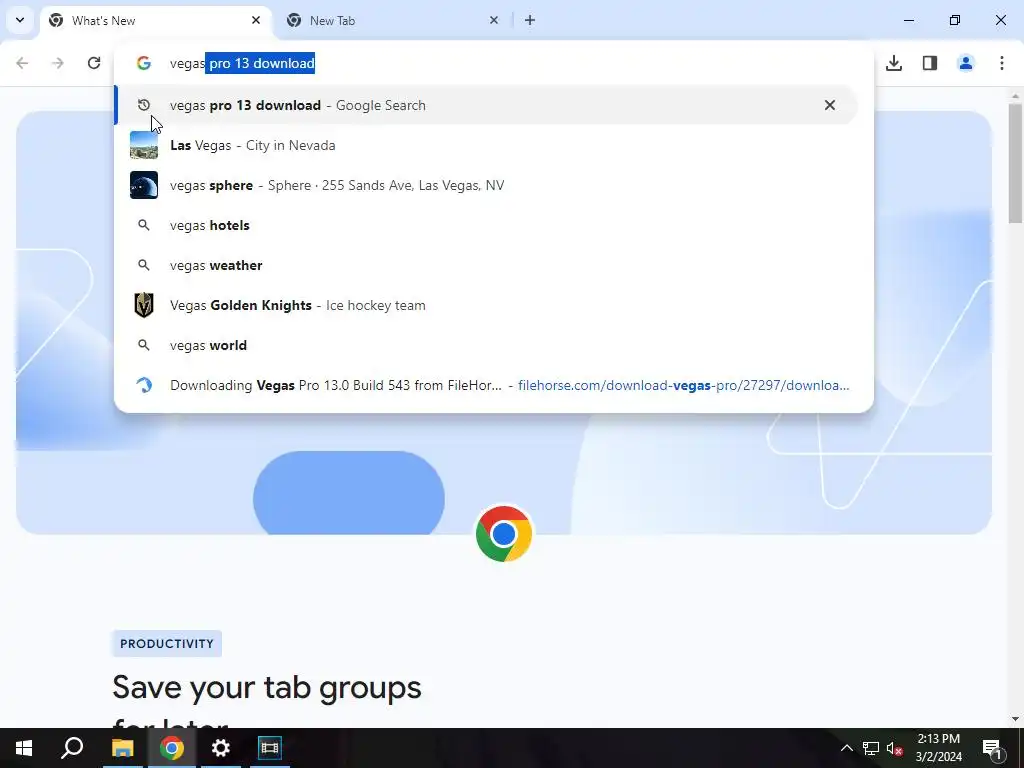Click the Sphere thumbnail image

pyautogui.click(x=144, y=185)
